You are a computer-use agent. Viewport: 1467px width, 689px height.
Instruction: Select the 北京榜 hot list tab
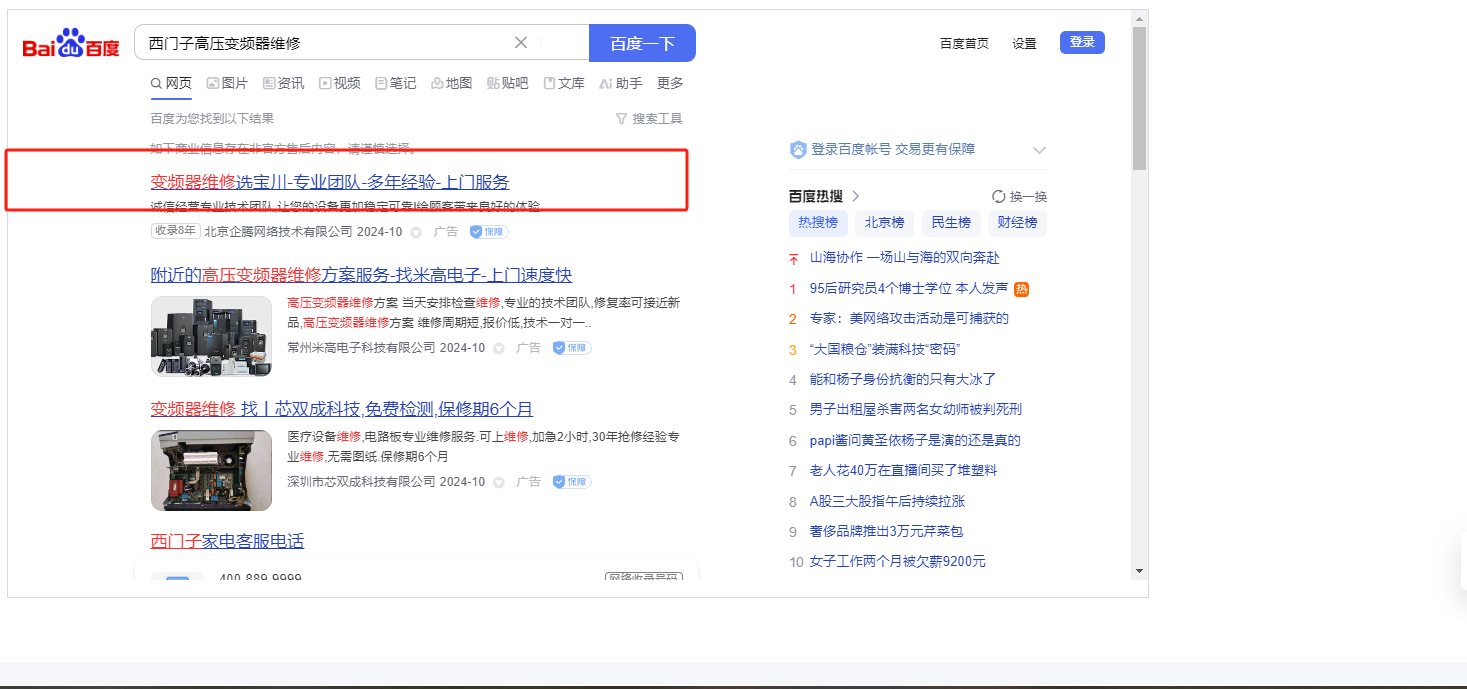(884, 222)
